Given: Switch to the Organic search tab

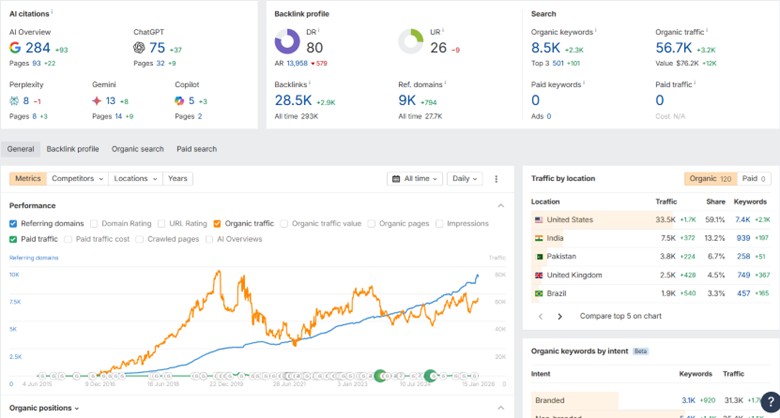Looking at the screenshot, I should click(137, 149).
